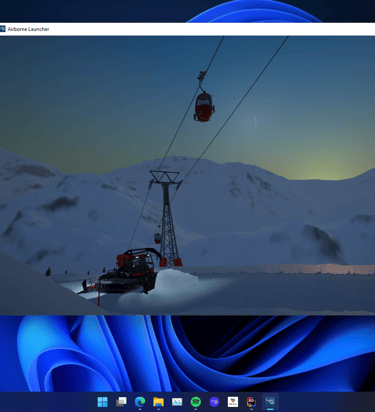Open the photo viewer app with landscape icon
The width and height of the screenshot is (375, 412).
(177, 402)
